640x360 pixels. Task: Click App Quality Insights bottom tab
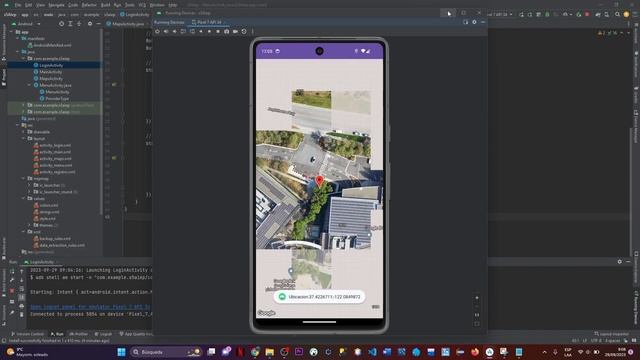(x=136, y=334)
